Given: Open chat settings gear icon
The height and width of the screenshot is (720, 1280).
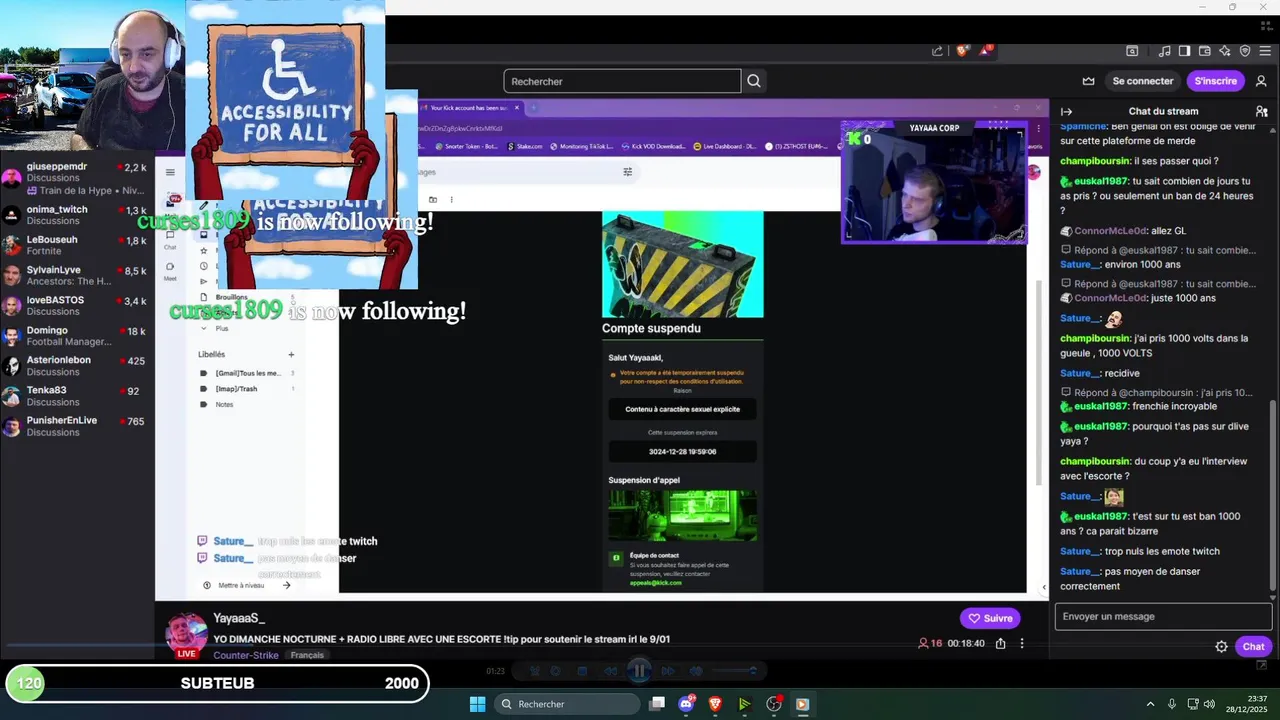Looking at the screenshot, I should coord(1221,646).
